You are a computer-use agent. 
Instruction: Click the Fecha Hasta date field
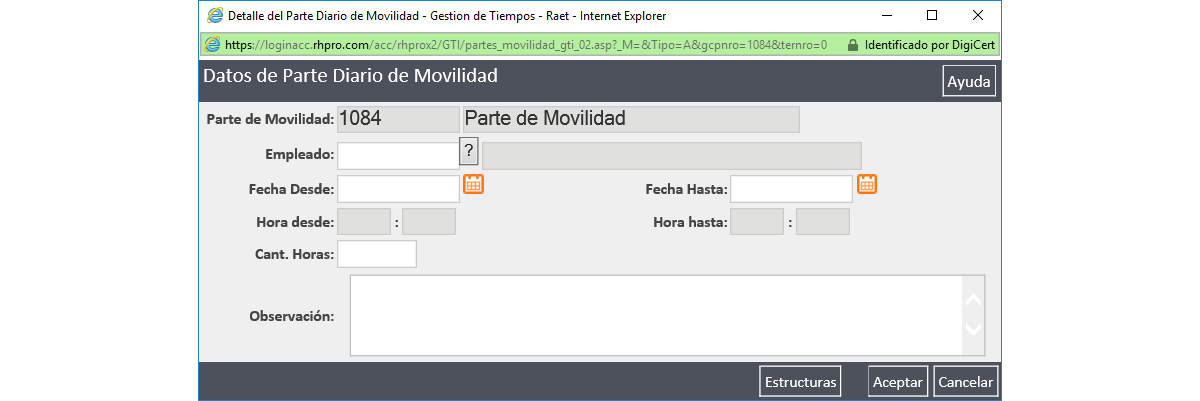[x=791, y=188]
